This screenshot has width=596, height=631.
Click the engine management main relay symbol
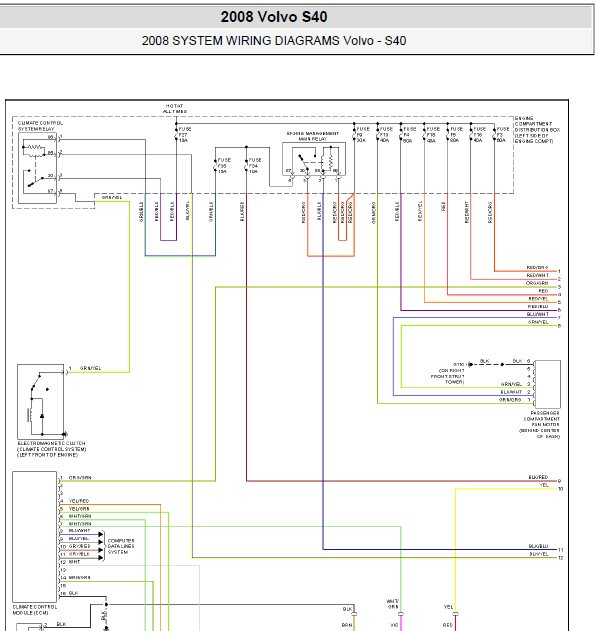[x=314, y=159]
